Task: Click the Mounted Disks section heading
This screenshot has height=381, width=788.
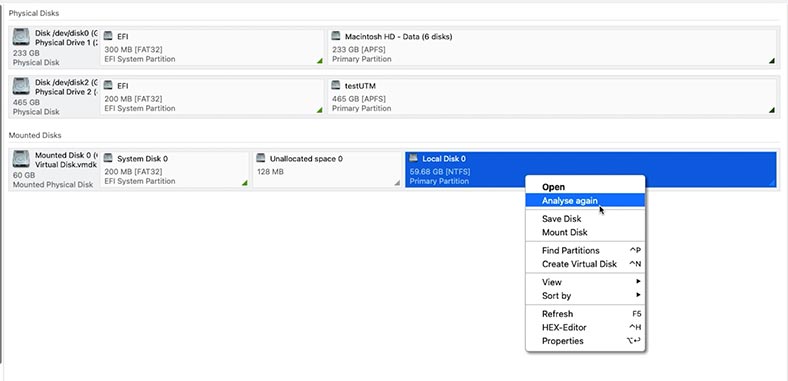Action: tap(35, 135)
